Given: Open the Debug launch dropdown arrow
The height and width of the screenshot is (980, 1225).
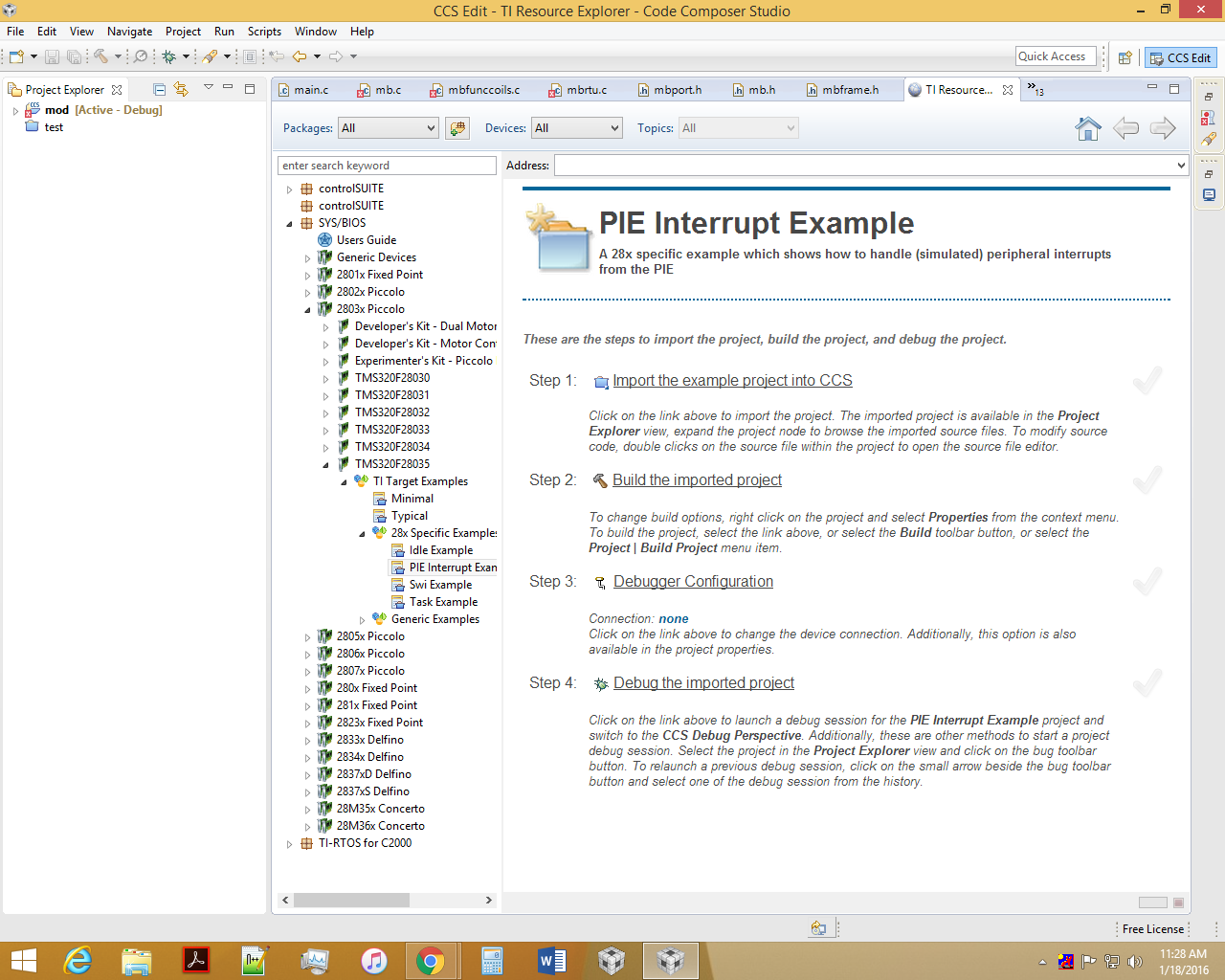Looking at the screenshot, I should pyautogui.click(x=186, y=57).
